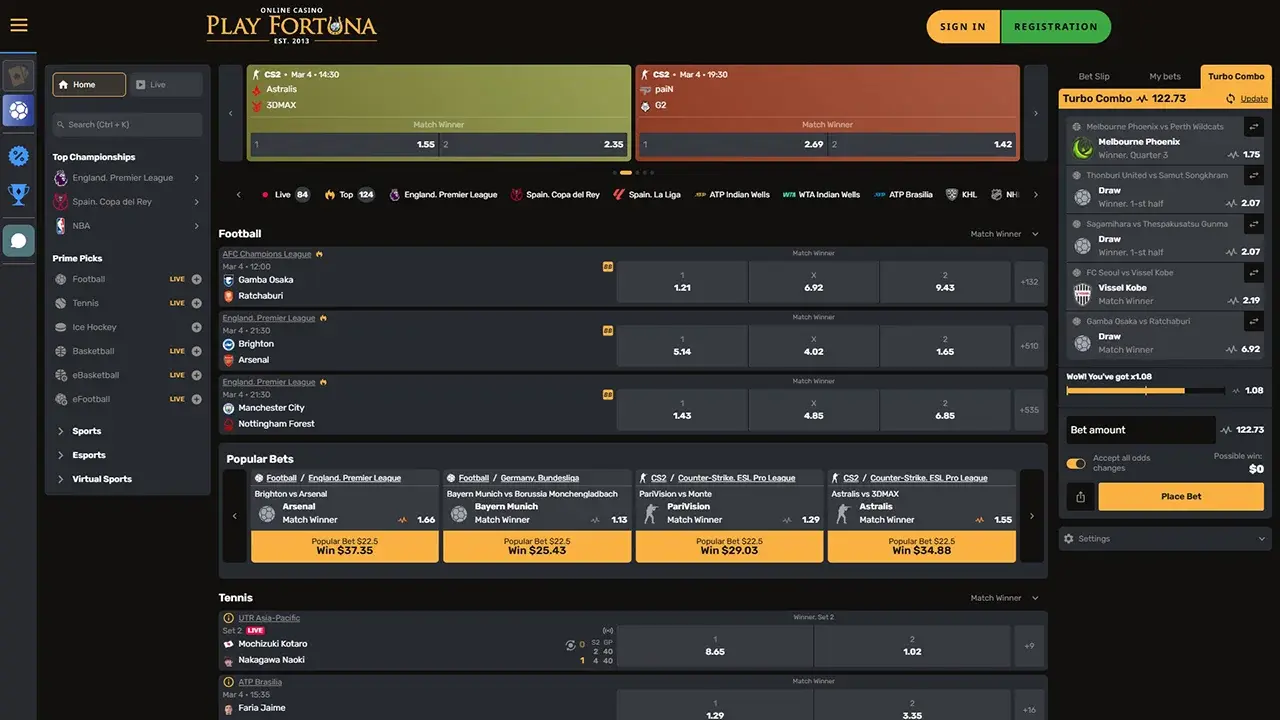Show +510 more markets for Brighton vs Arsenal
Image resolution: width=1280 pixels, height=720 pixels.
point(1029,346)
